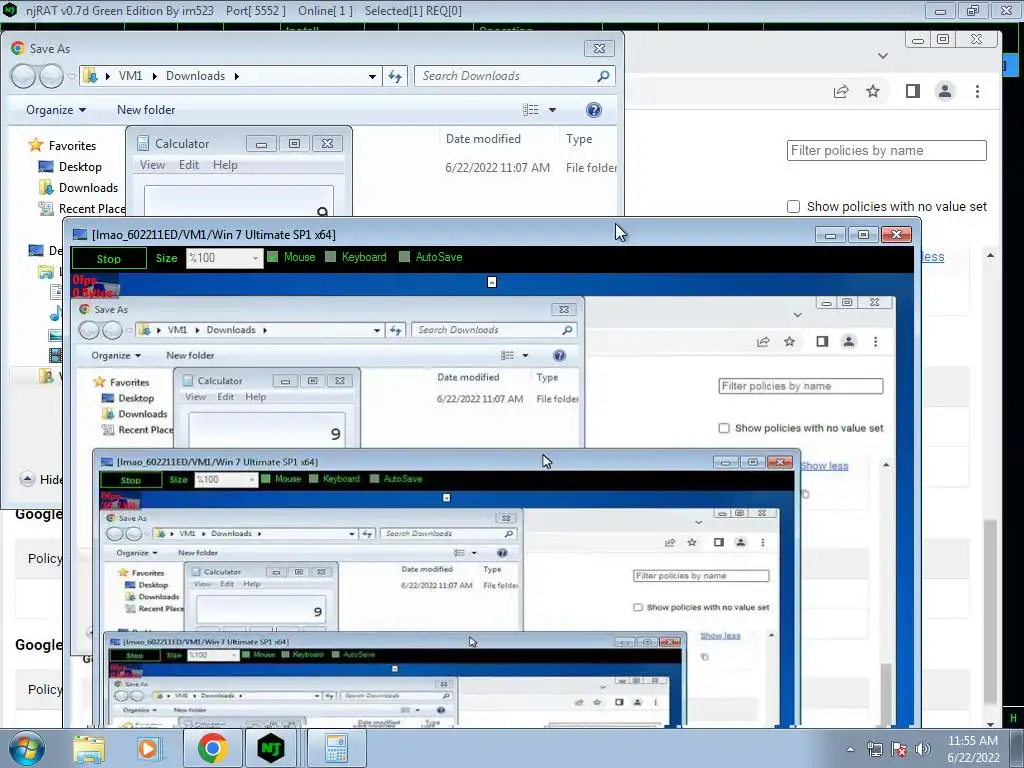1024x768 pixels.
Task: Click white toggle square atop remote view
Action: [492, 282]
